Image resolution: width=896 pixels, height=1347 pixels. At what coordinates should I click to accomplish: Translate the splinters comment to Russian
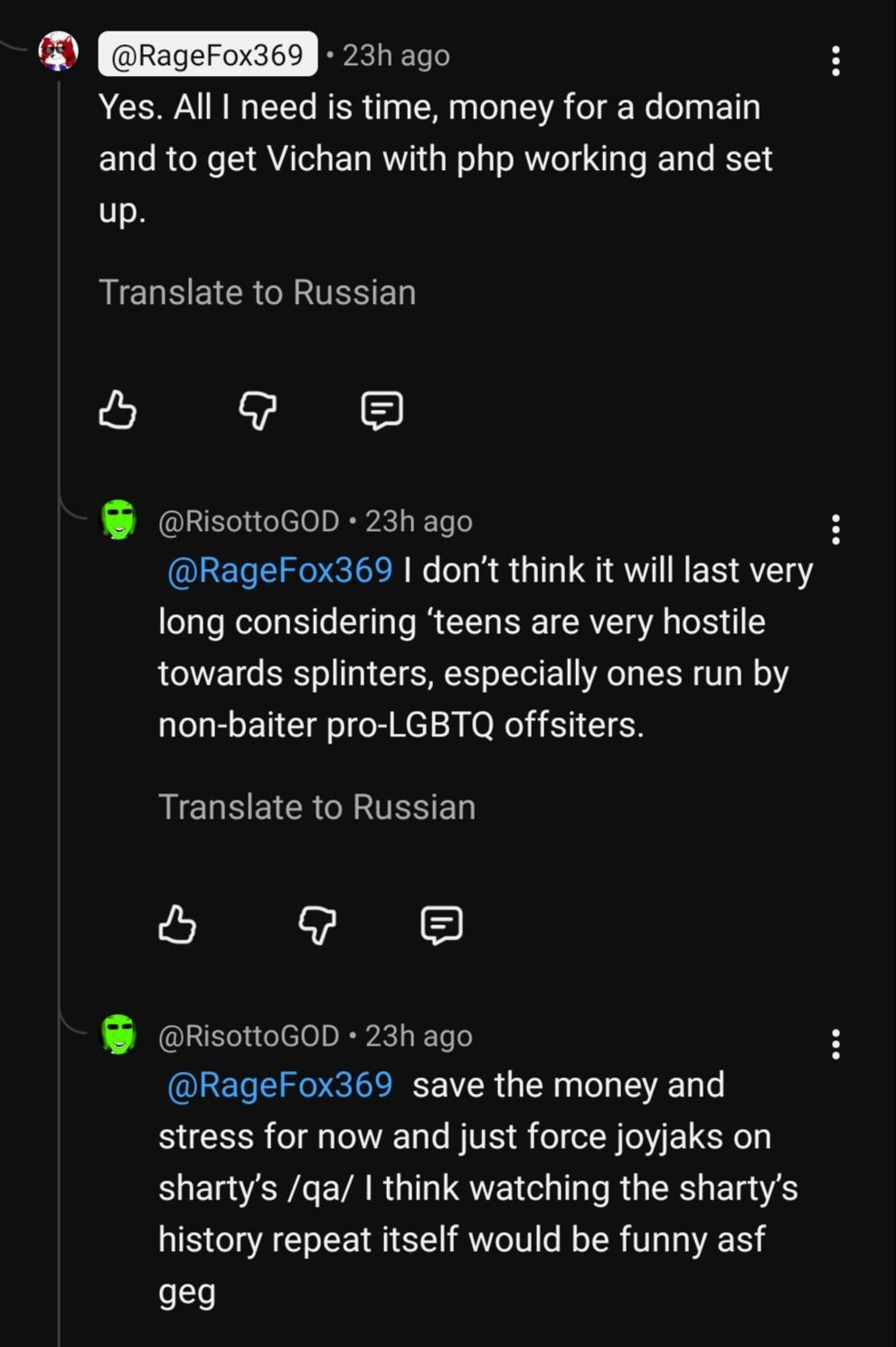(x=316, y=807)
